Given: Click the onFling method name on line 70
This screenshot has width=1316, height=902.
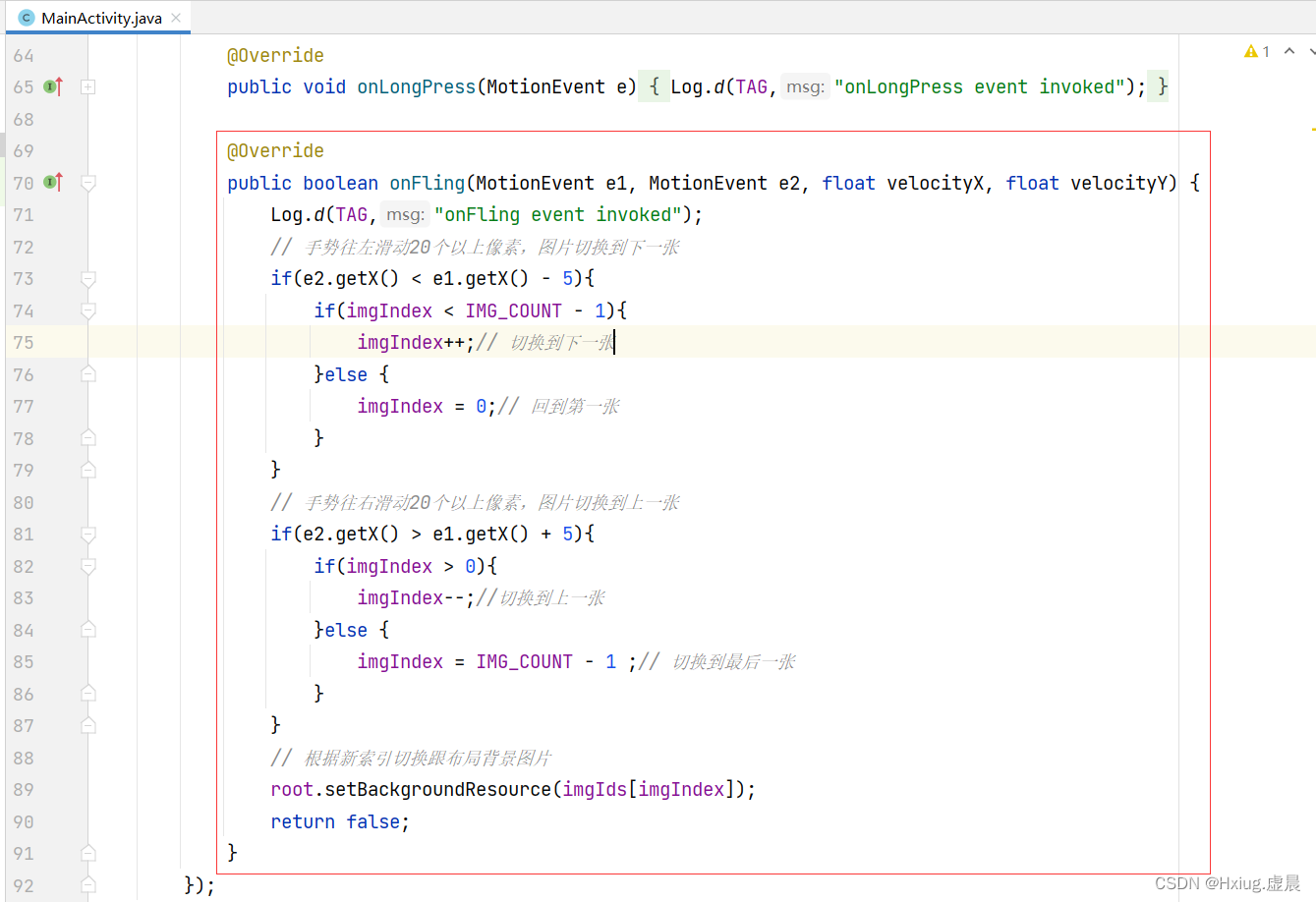Looking at the screenshot, I should coord(428,183).
